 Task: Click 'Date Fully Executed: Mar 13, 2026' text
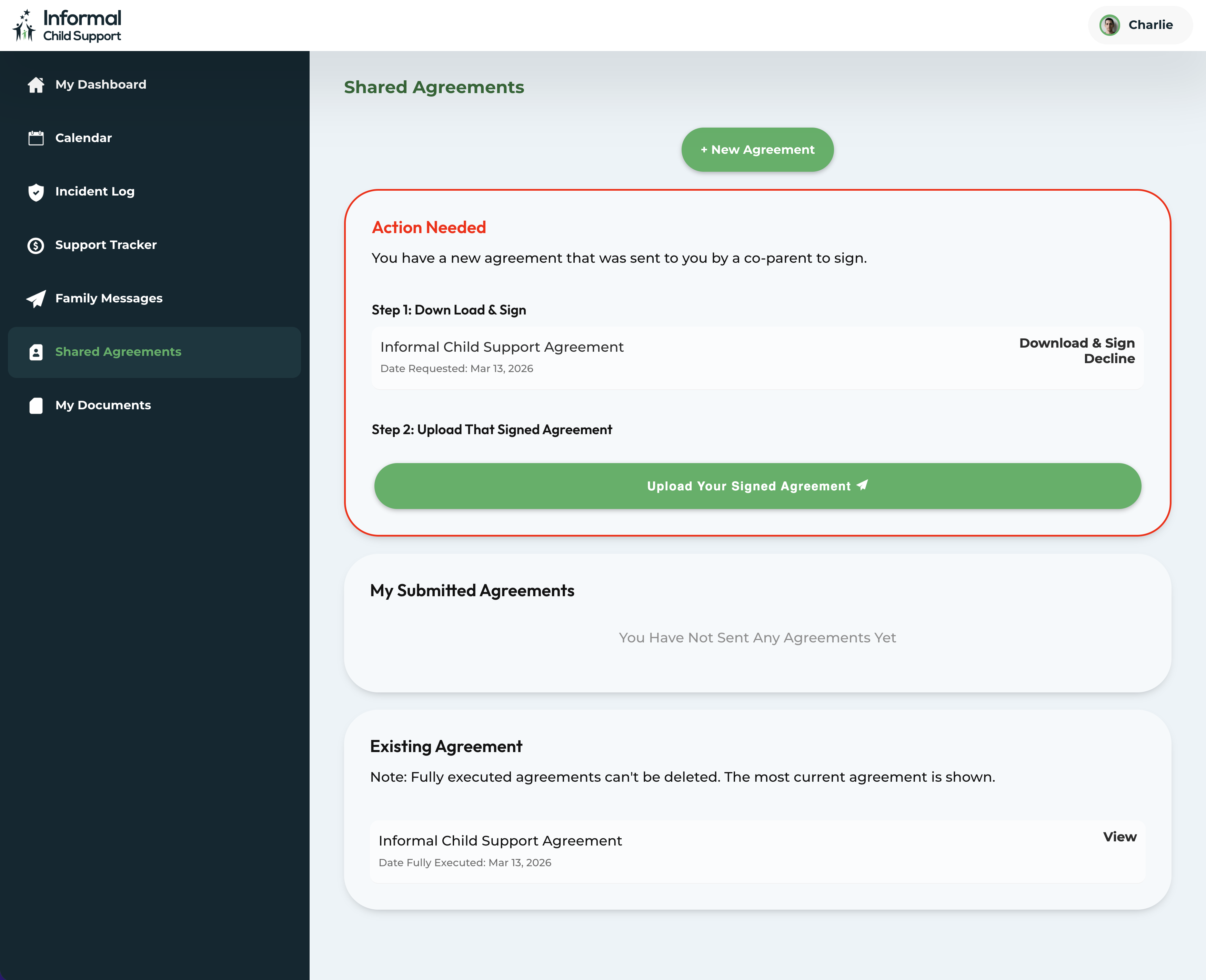pyautogui.click(x=464, y=862)
